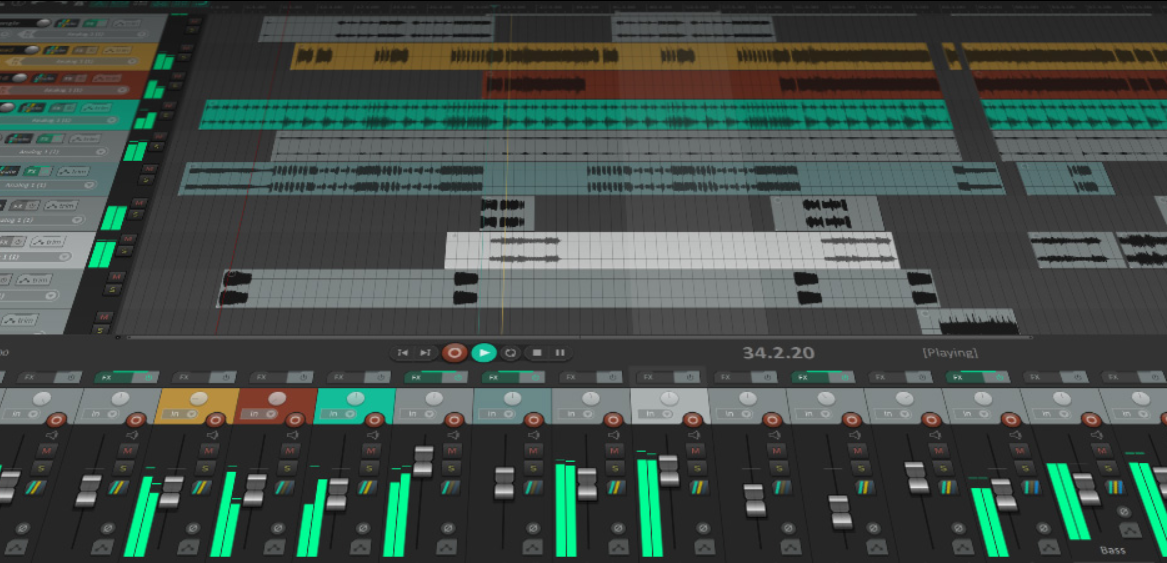The image size is (1167, 563).
Task: Open routing icon on red track panel
Action: 45,77
